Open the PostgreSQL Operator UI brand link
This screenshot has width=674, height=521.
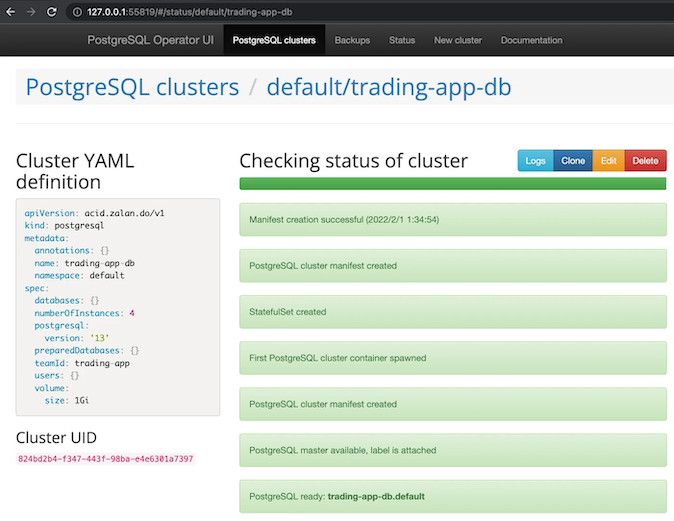[151, 40]
